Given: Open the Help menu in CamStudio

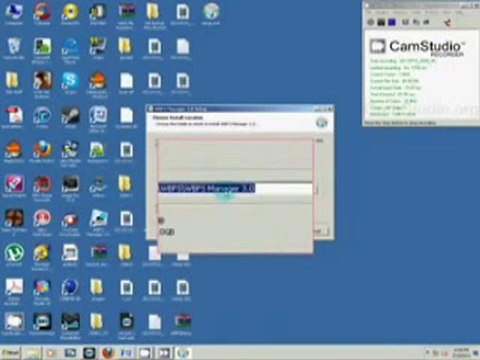Looking at the screenshot, I should coord(459,12).
